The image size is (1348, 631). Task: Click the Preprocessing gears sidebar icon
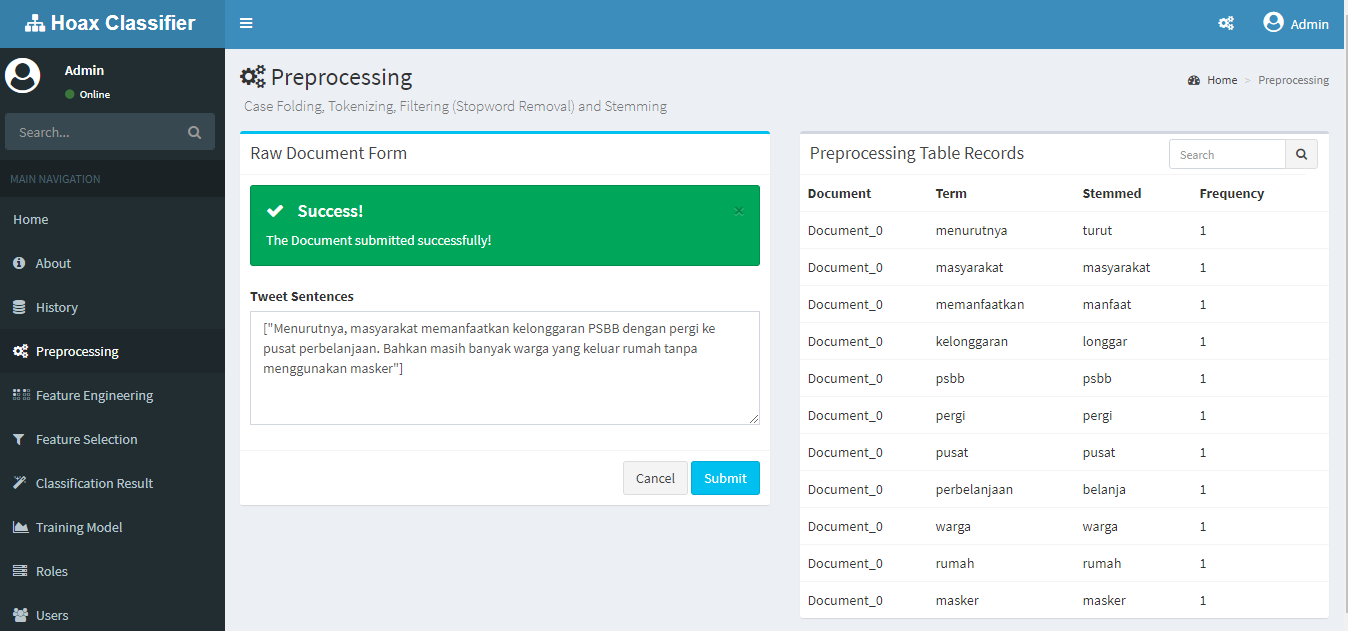point(20,351)
